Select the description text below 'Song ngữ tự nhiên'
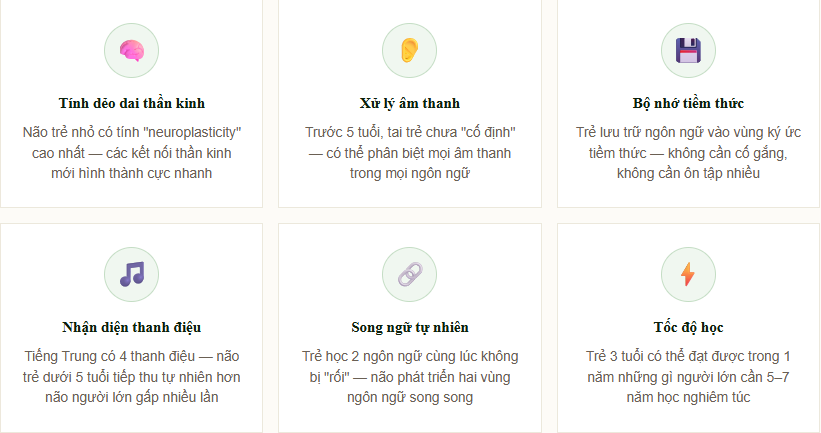Viewport: 821px width, 433px height. pyautogui.click(x=410, y=376)
